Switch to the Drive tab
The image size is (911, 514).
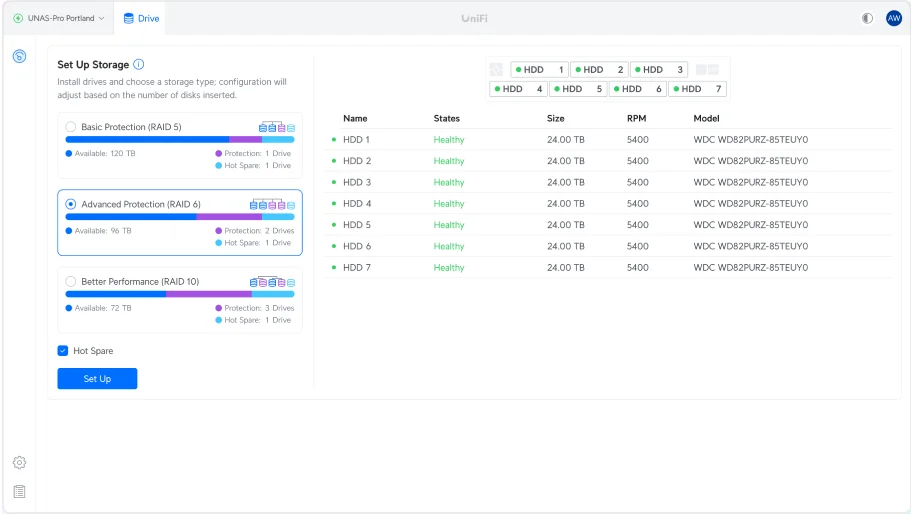[141, 19]
